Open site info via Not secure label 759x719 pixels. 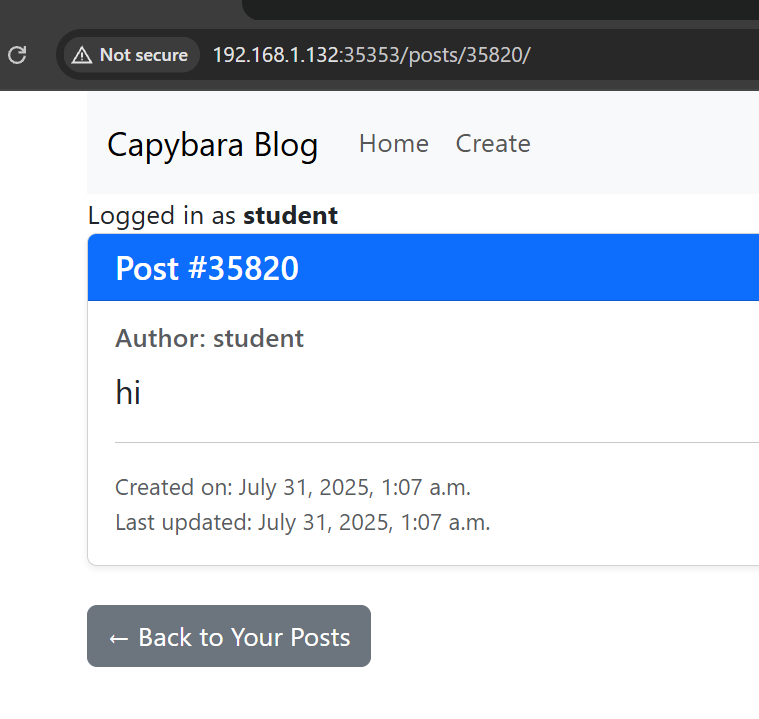coord(143,55)
